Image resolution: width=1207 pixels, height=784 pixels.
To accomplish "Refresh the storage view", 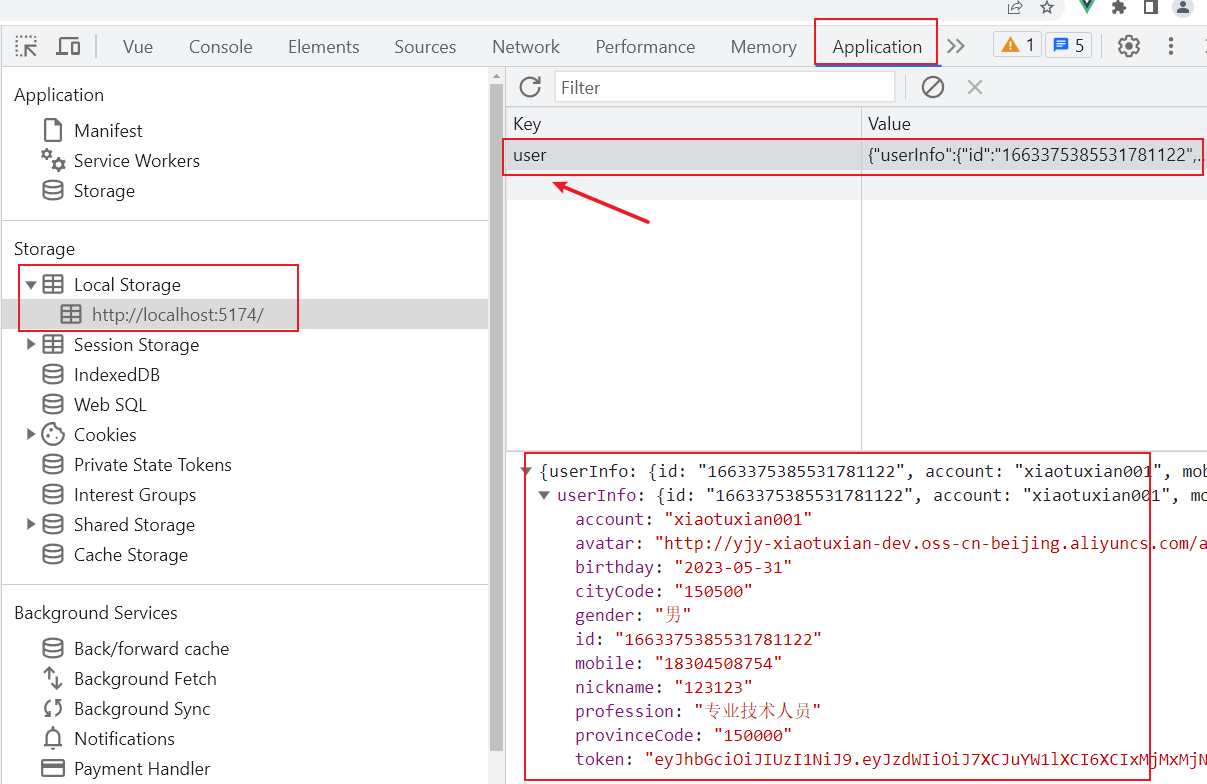I will click(x=530, y=87).
